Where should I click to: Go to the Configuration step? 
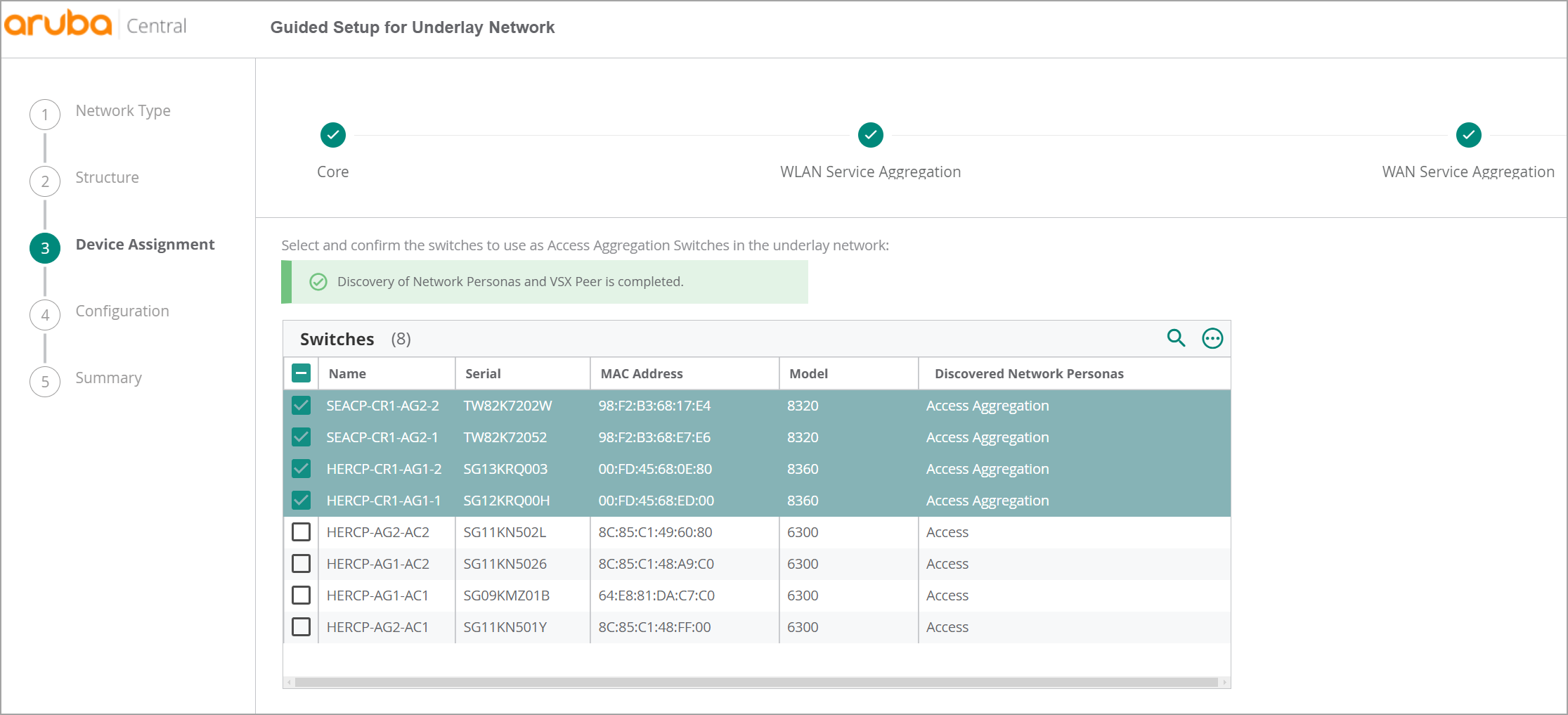click(x=122, y=311)
